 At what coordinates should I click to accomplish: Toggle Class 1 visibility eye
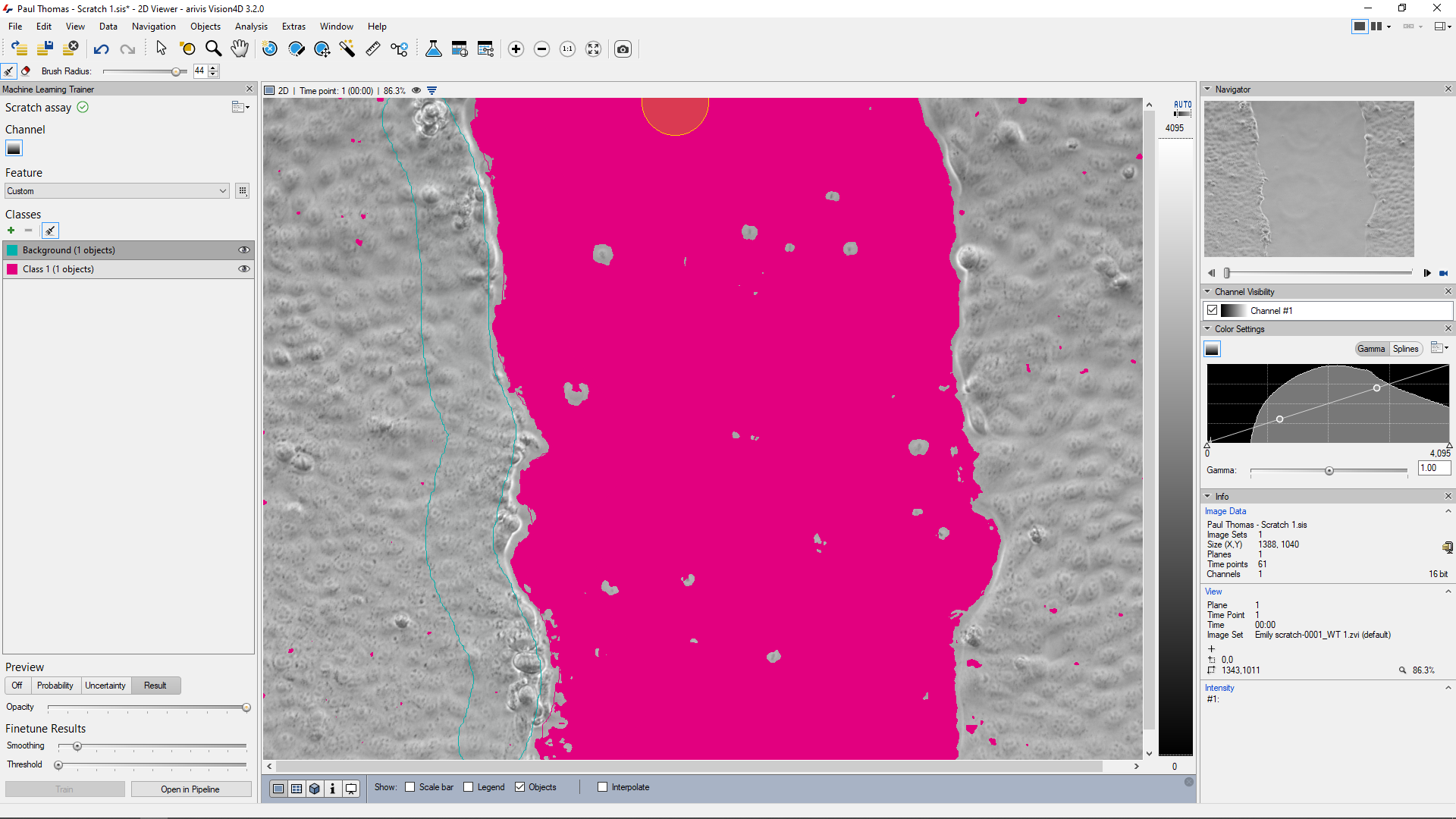coord(243,269)
